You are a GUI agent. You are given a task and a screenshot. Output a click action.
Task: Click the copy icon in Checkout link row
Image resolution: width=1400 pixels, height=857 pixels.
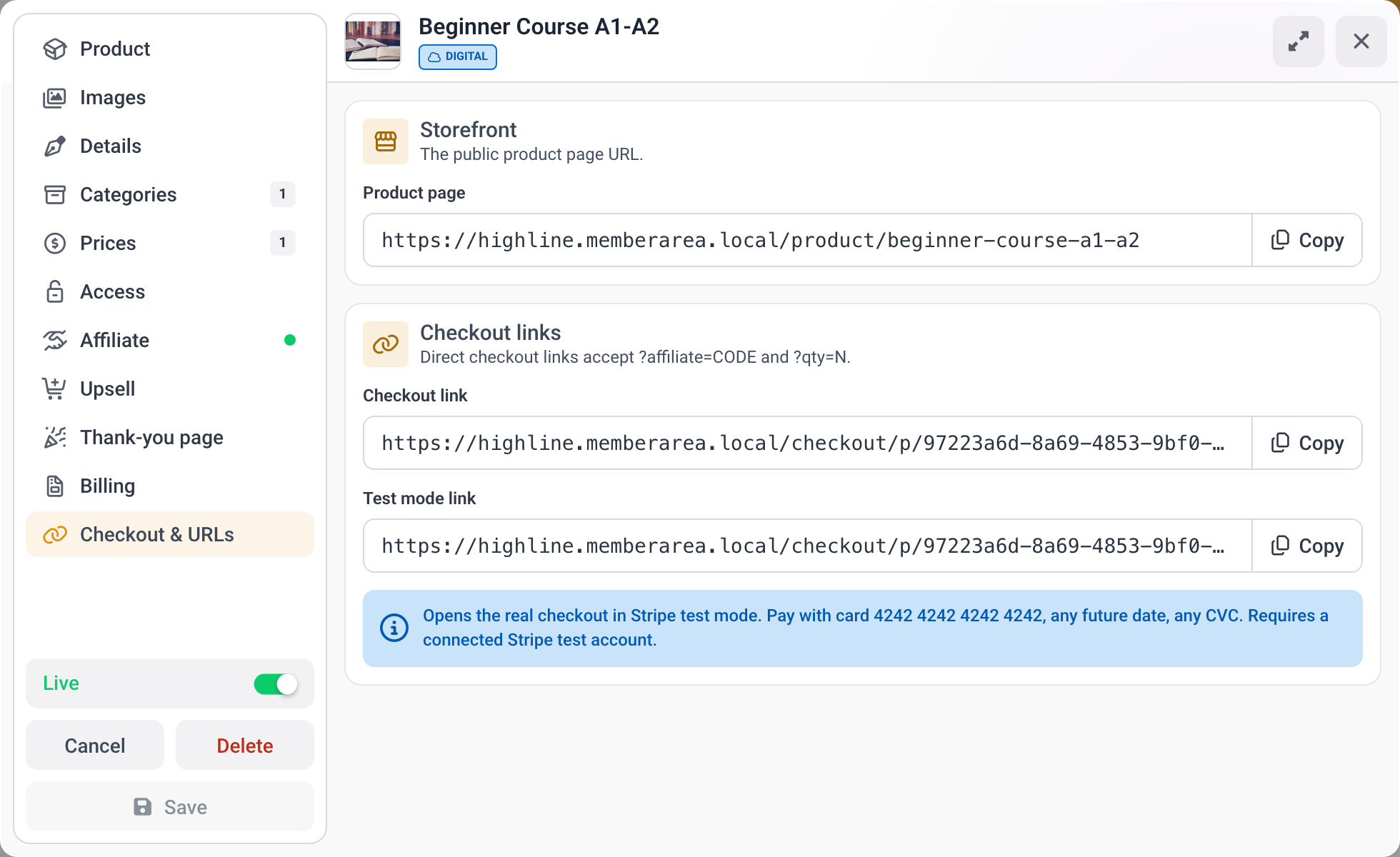pyautogui.click(x=1280, y=443)
